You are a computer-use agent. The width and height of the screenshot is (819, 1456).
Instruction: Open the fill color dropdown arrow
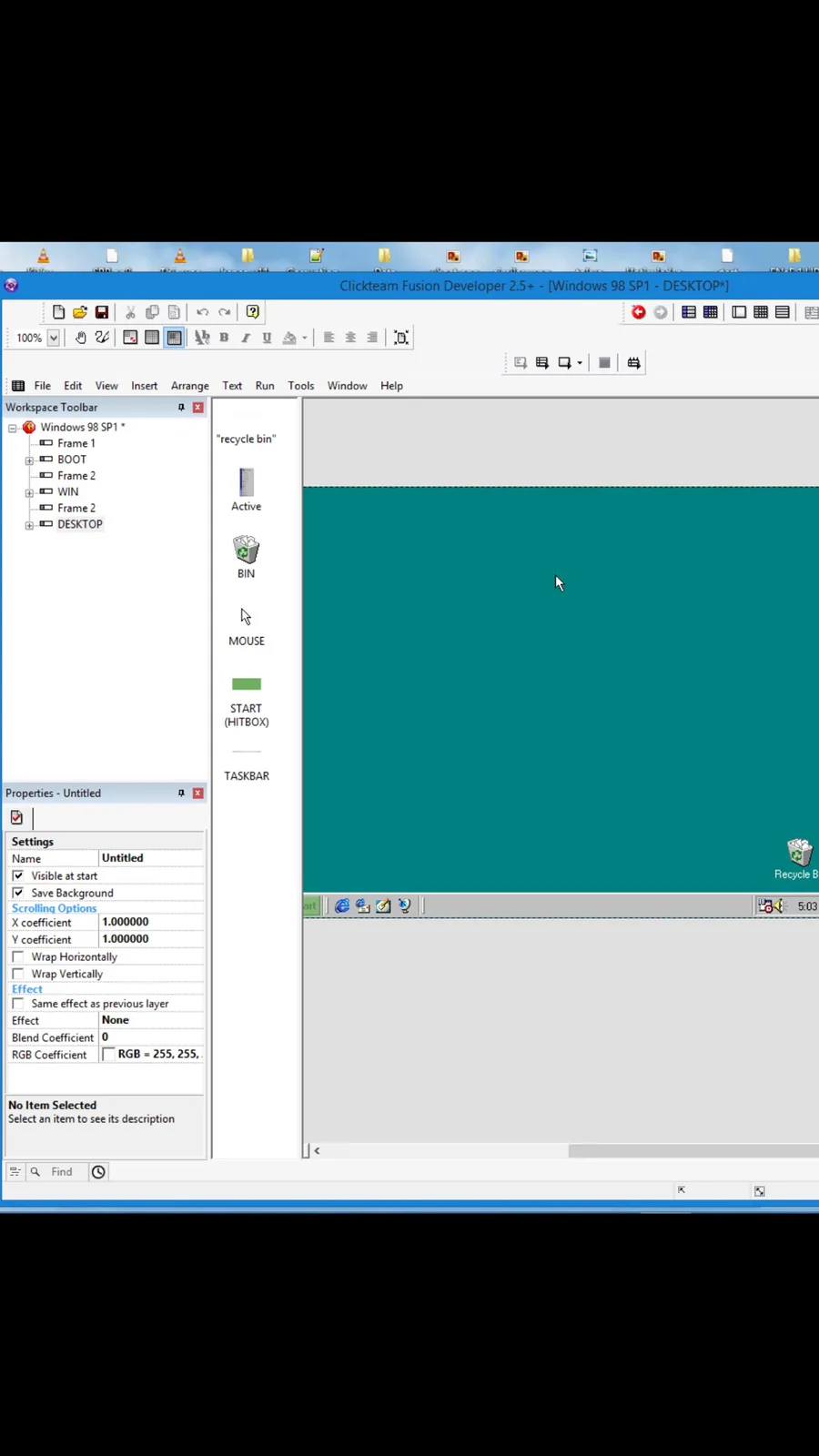coord(304,339)
